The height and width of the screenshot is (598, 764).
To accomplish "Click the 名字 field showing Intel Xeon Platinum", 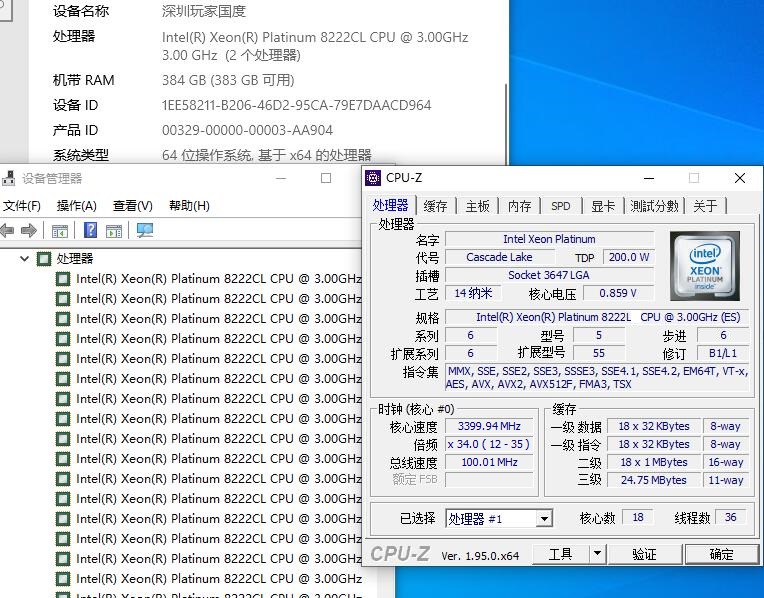I will (x=549, y=239).
